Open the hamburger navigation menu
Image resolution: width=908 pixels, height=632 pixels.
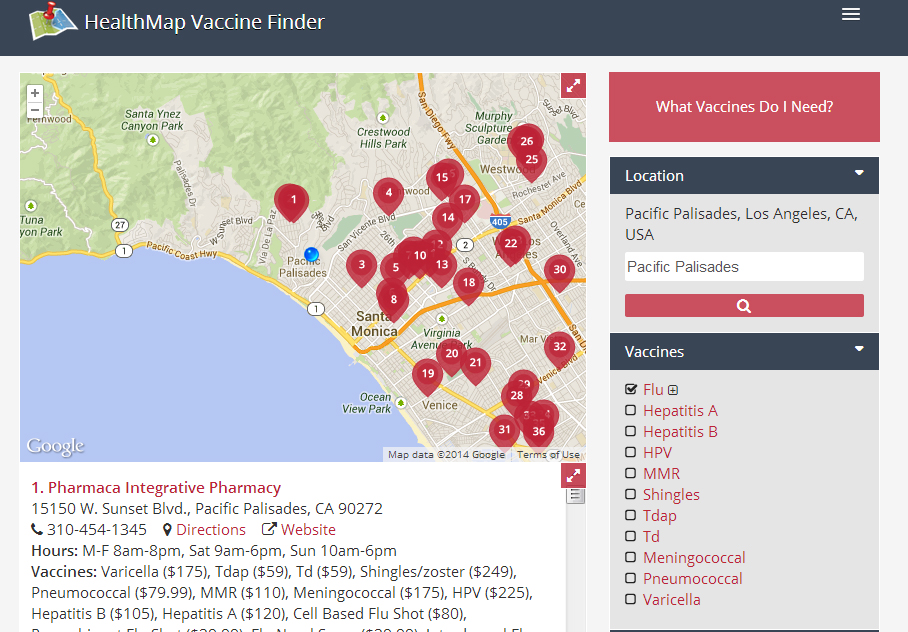(x=851, y=14)
